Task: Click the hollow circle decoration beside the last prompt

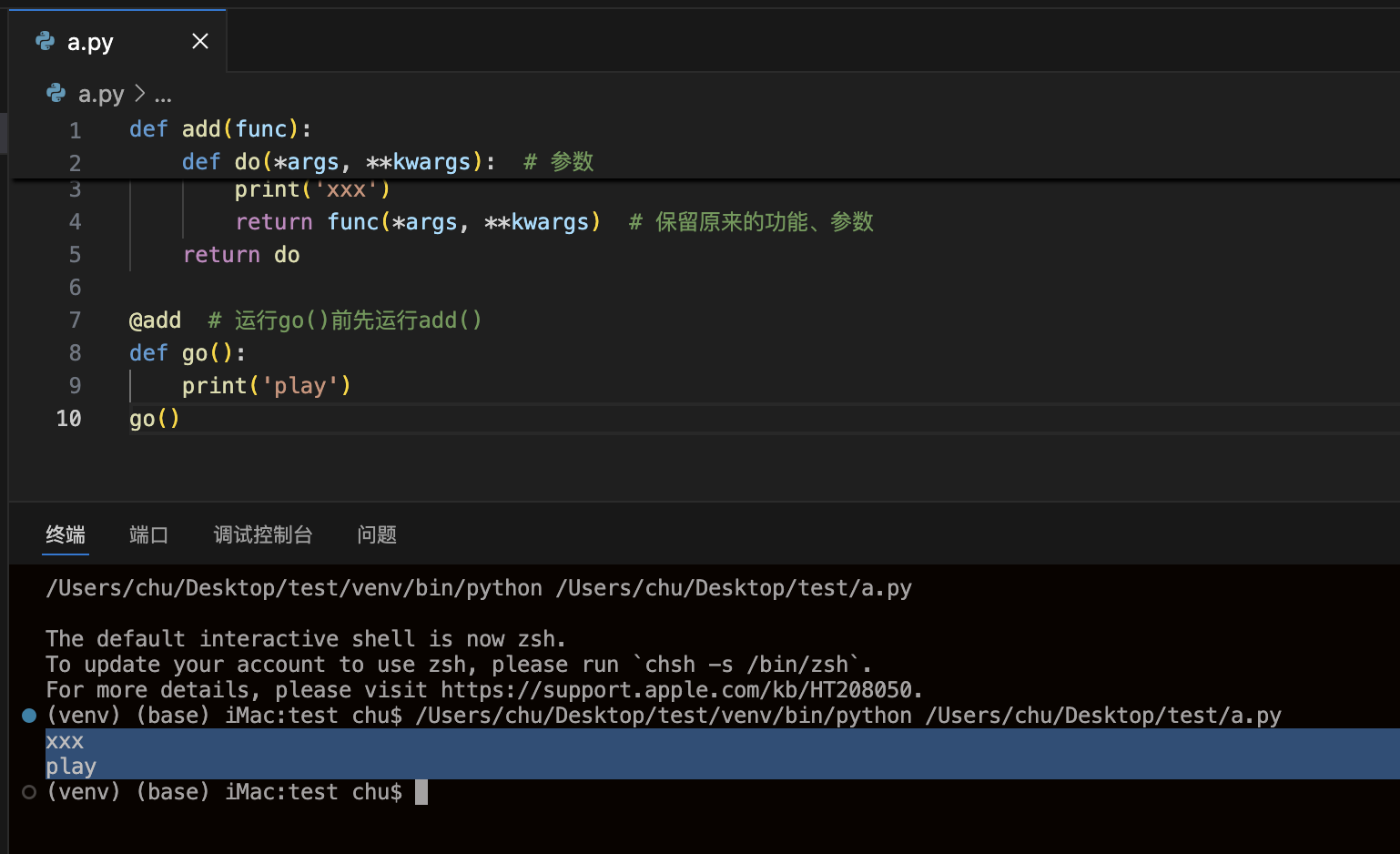Action: click(x=27, y=791)
